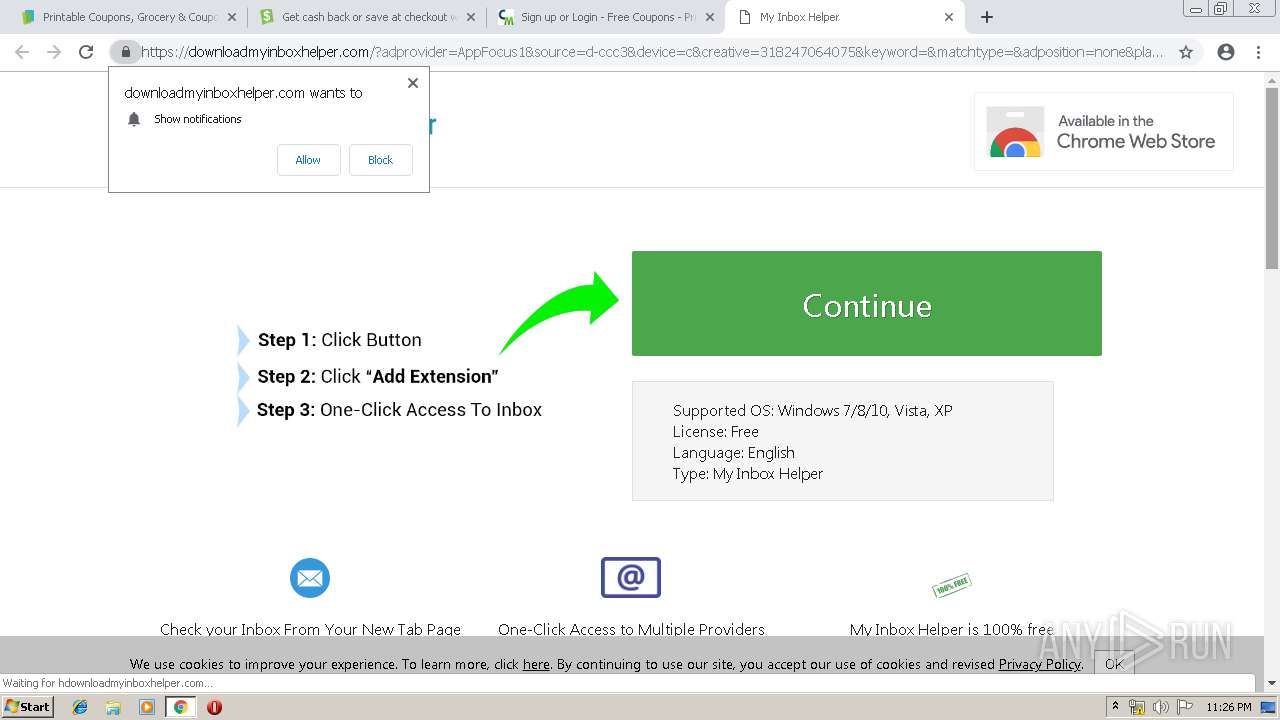1280x720 pixels.
Task: Click the bell icon in notification prompt
Action: 134,119
